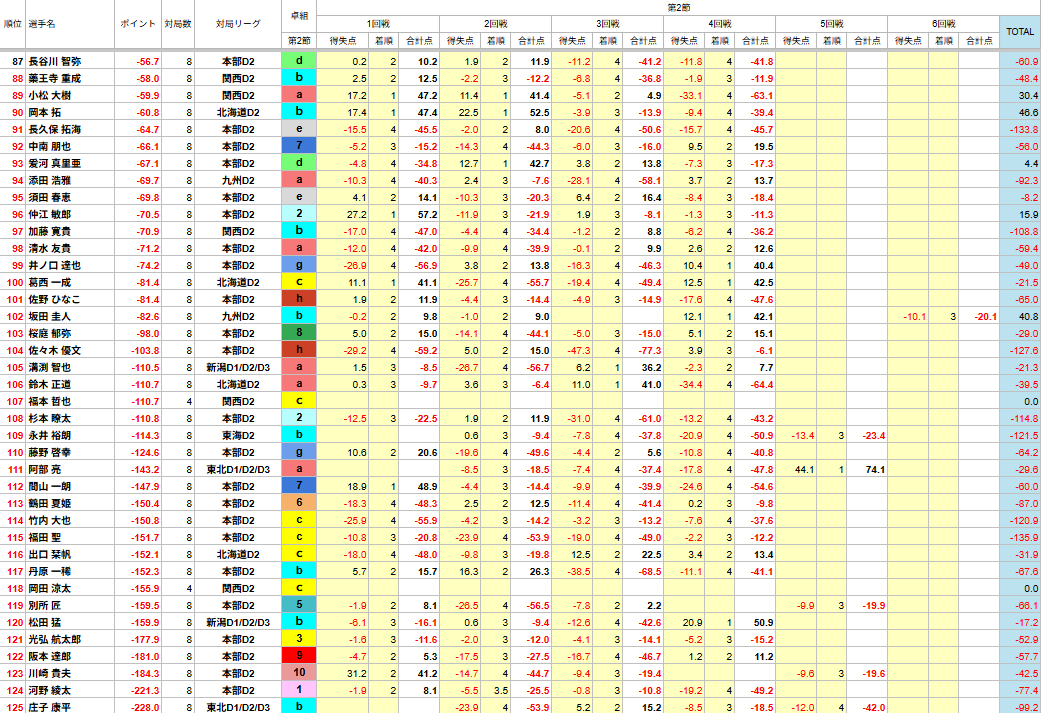1041x713 pixels.
Task: Click rank number 87
Action: coord(18,61)
